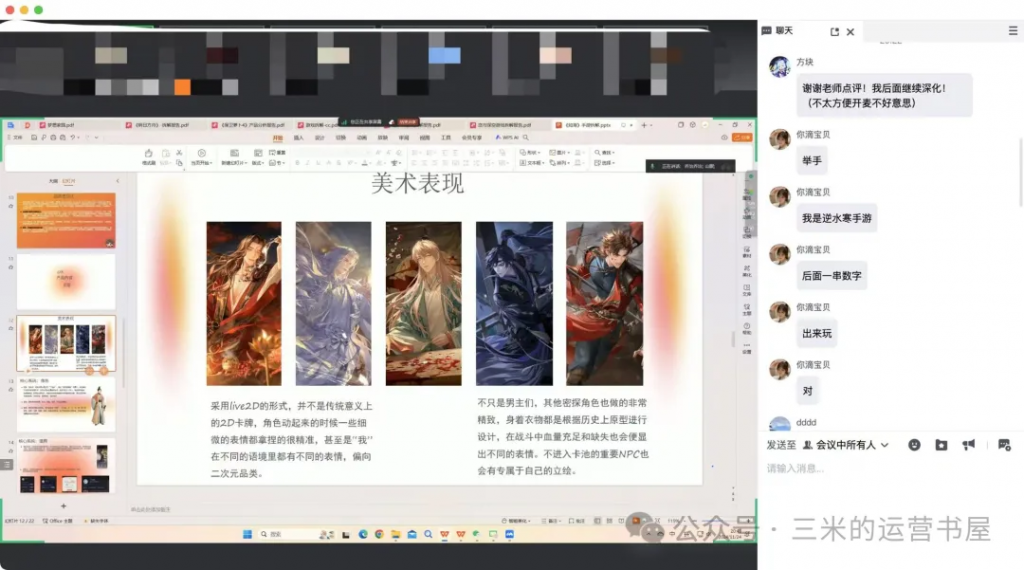Screen dimensions: 1024x570
Task: Click 方块's avatar in the chat
Action: click(x=779, y=67)
